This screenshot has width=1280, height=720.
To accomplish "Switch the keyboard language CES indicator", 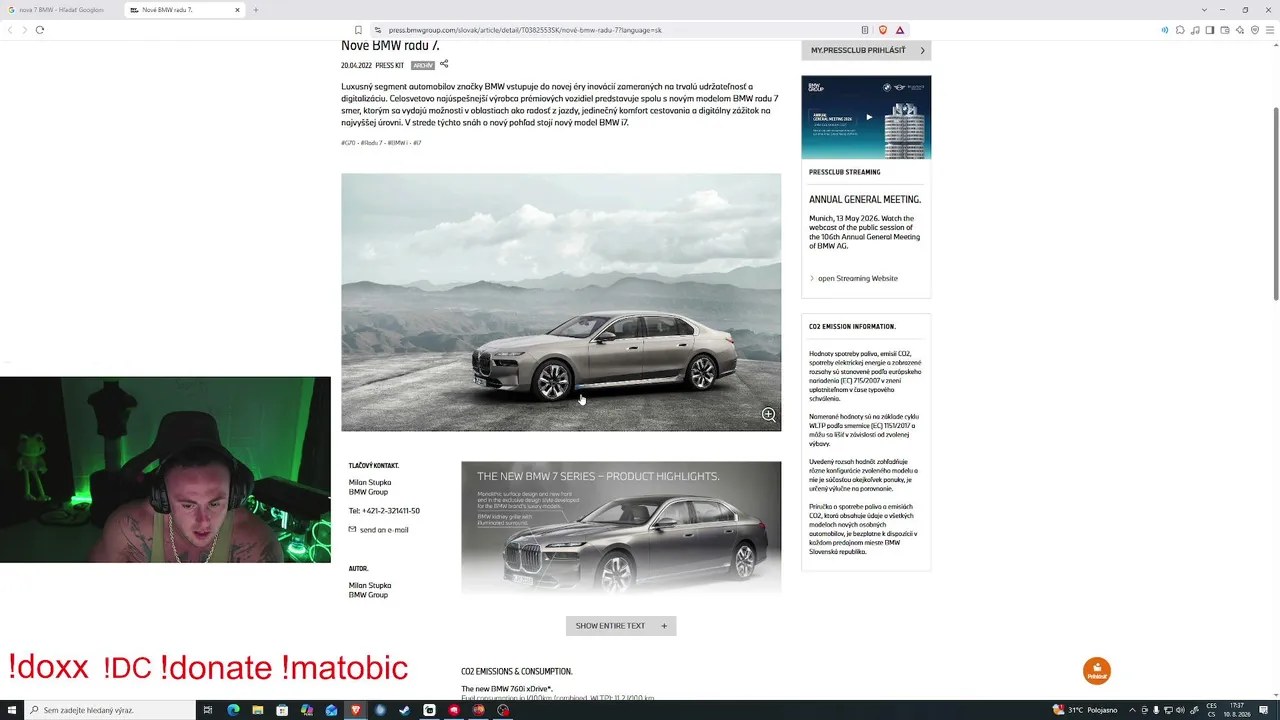I will [x=1211, y=710].
